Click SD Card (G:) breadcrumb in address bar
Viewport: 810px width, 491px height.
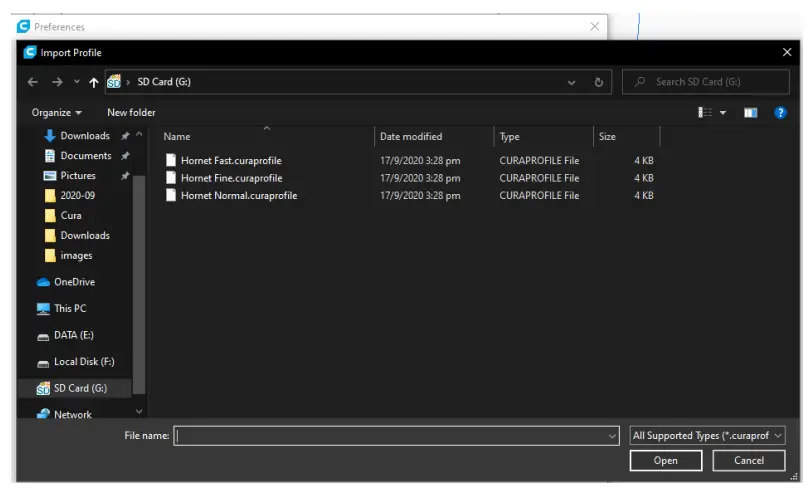(x=164, y=82)
